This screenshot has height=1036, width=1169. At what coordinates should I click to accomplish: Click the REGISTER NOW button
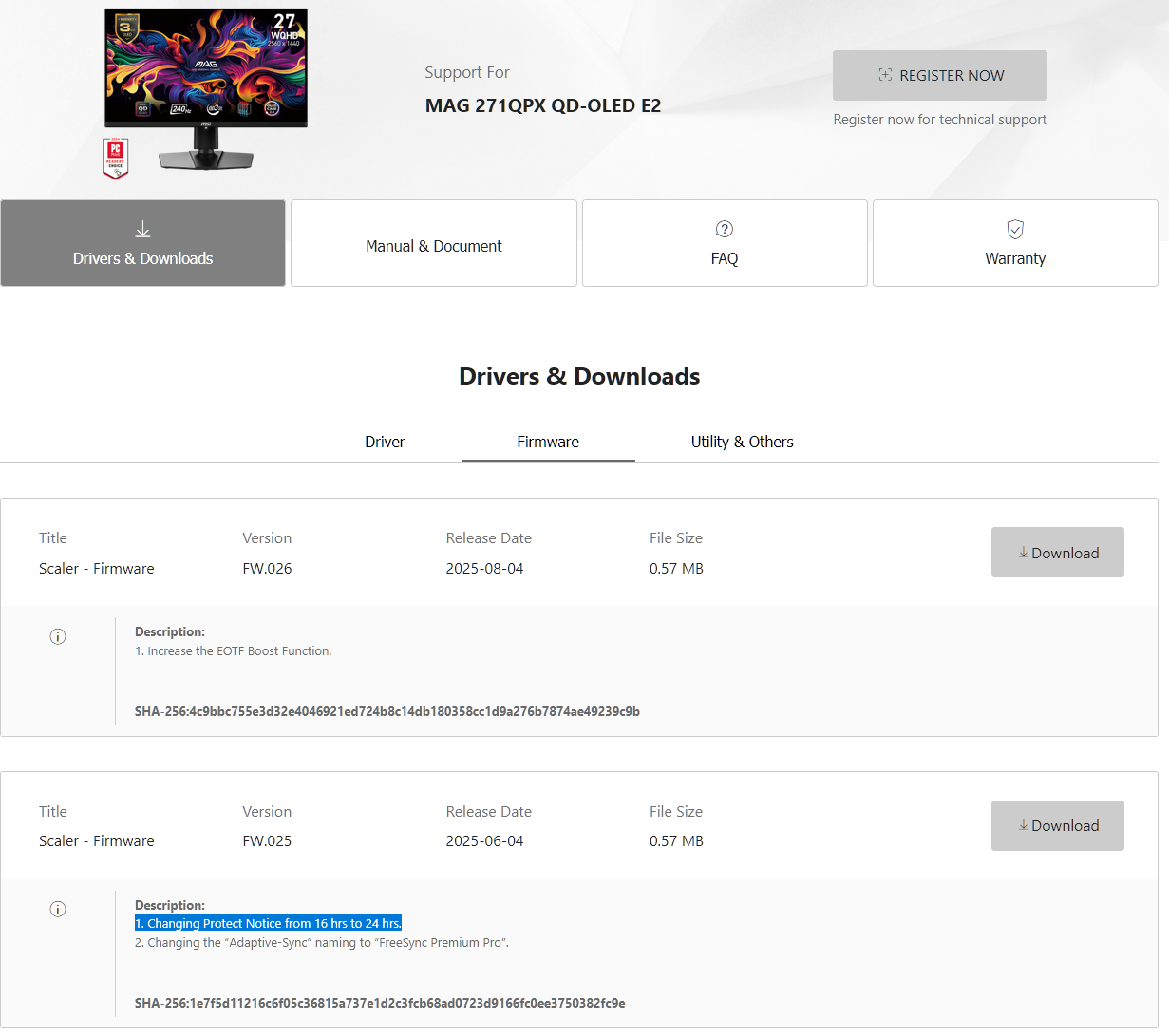(x=940, y=75)
